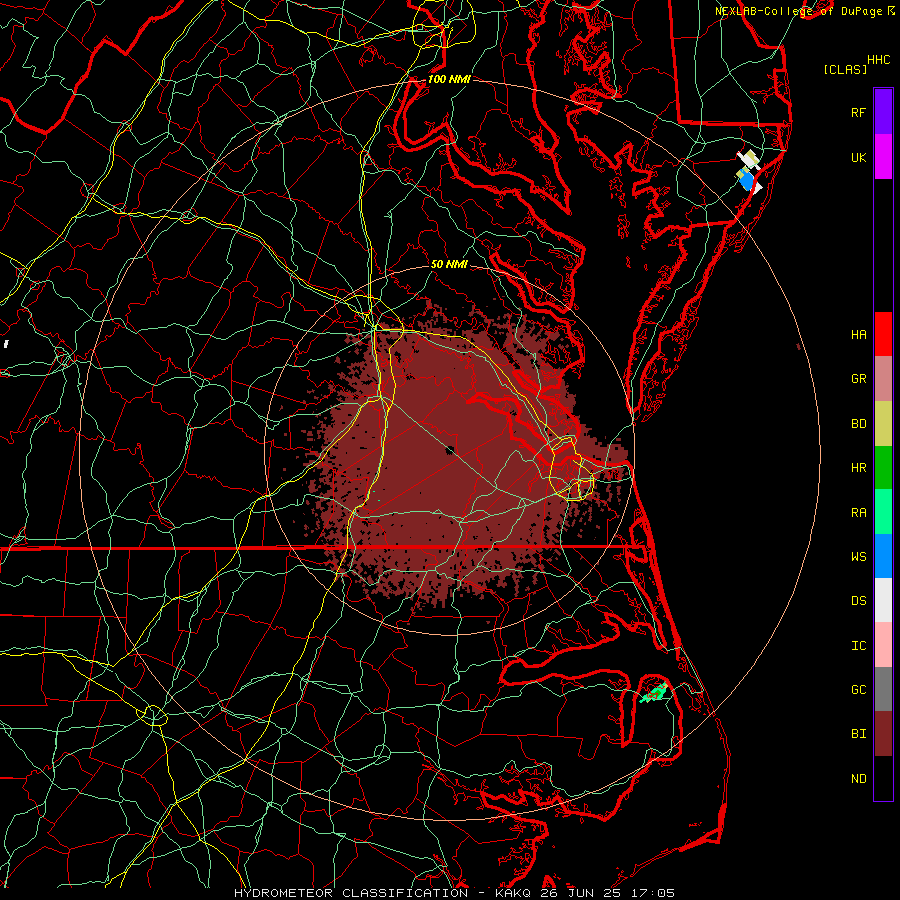Screen dimensions: 900x900
Task: Click the GR legend label
Action: [x=858, y=378]
